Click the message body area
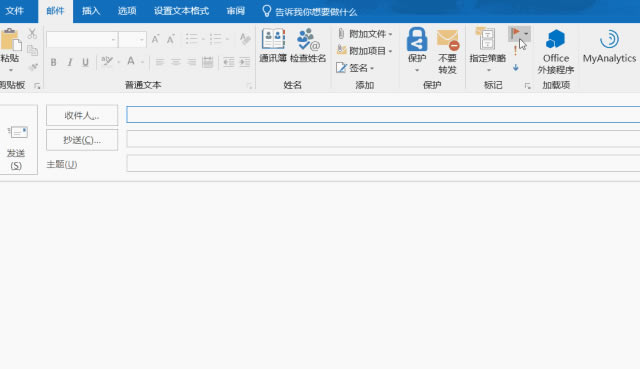Viewport: 640px width, 369px height. coord(320,276)
